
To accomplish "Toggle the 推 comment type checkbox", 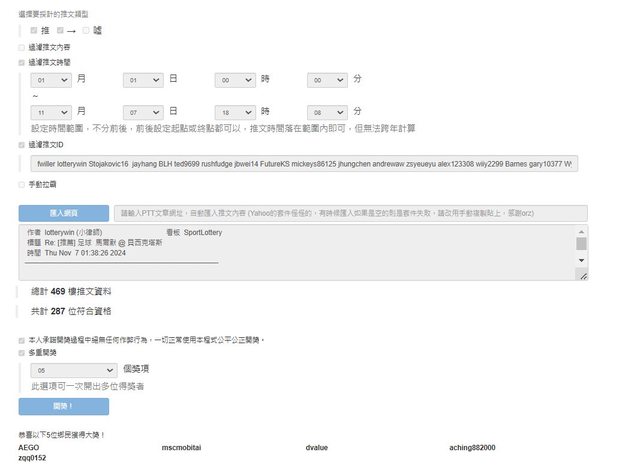I will click(34, 30).
